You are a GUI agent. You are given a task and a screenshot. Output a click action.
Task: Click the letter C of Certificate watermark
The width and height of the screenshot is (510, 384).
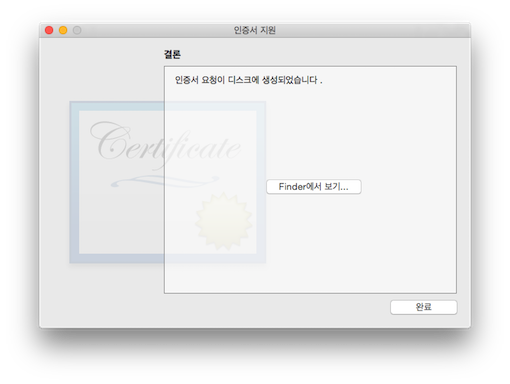click(110, 141)
